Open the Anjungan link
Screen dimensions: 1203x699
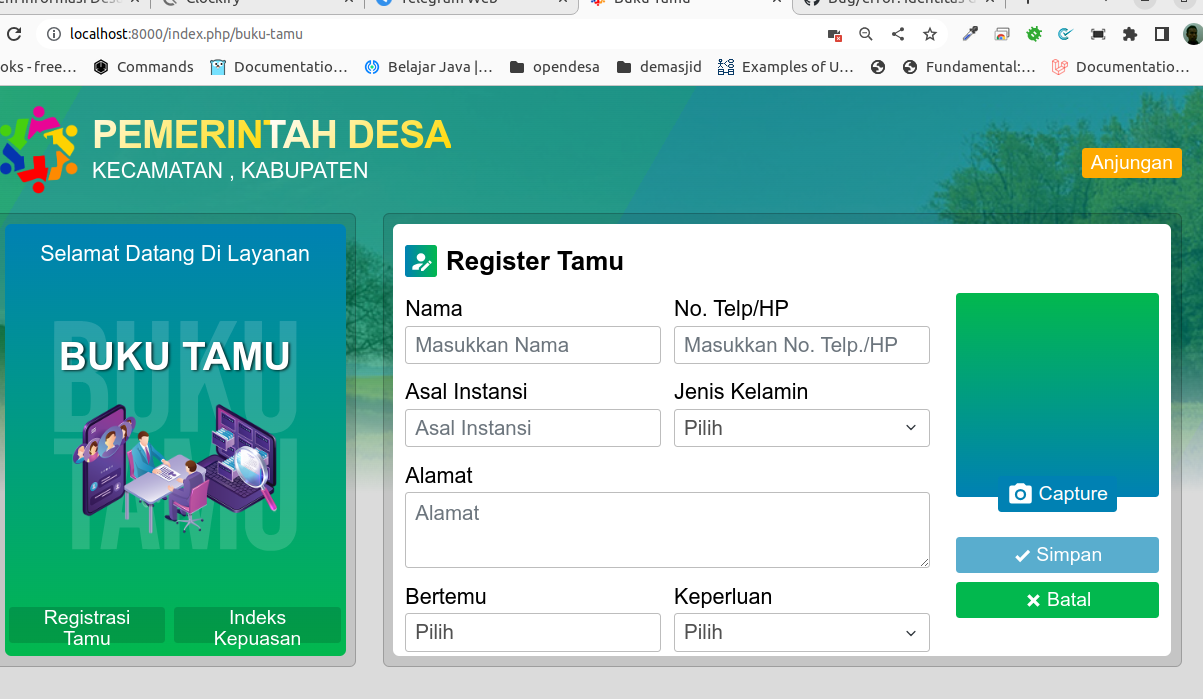pos(1131,162)
